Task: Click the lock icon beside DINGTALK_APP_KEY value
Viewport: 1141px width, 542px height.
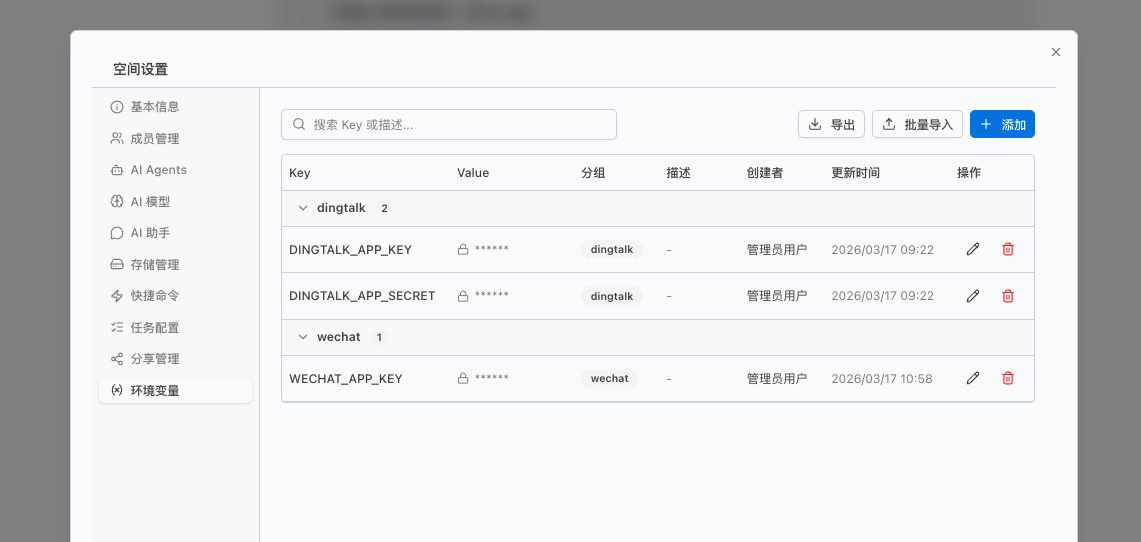Action: pyautogui.click(x=463, y=249)
